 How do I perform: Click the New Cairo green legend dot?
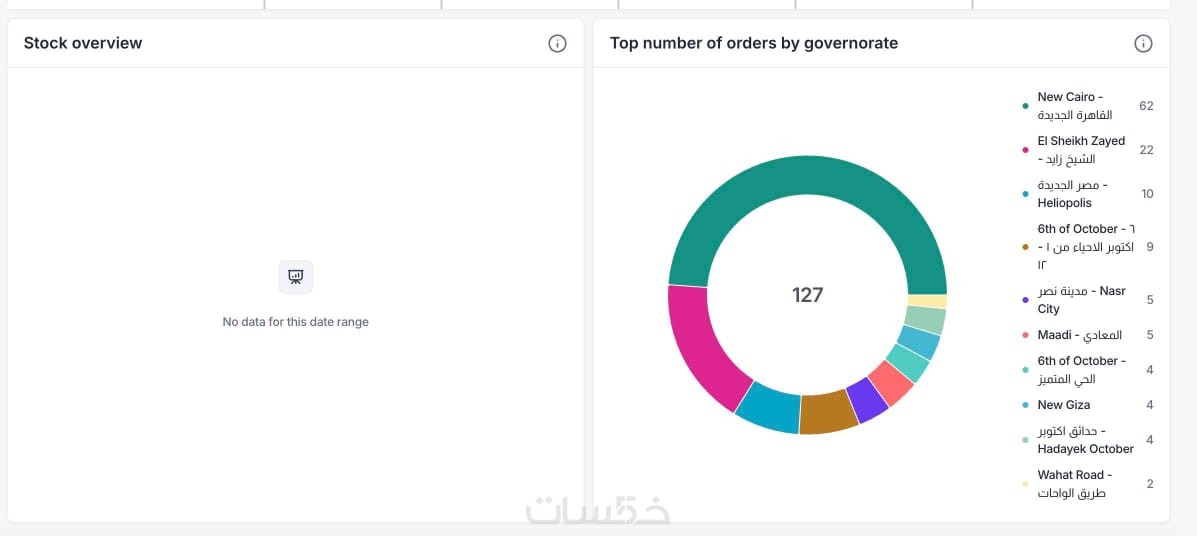point(1025,106)
